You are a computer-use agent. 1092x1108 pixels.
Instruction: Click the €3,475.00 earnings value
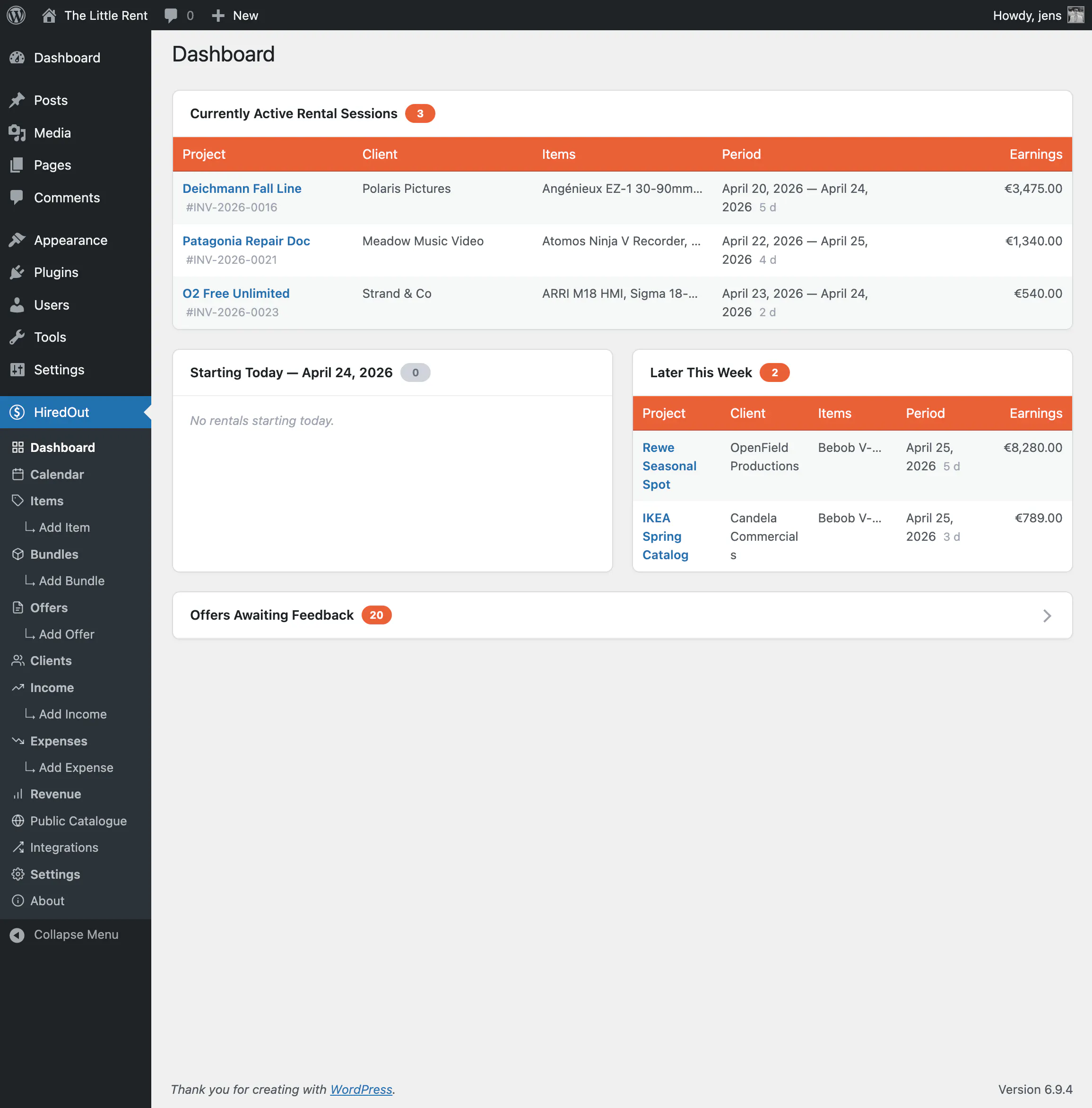1033,189
